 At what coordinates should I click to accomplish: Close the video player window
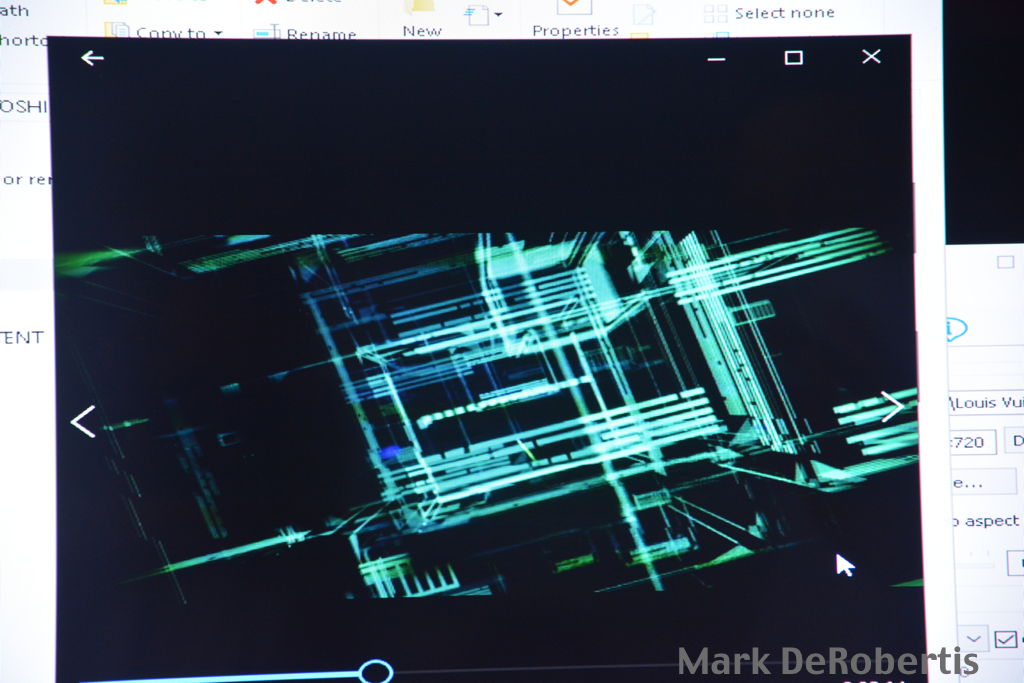point(871,57)
